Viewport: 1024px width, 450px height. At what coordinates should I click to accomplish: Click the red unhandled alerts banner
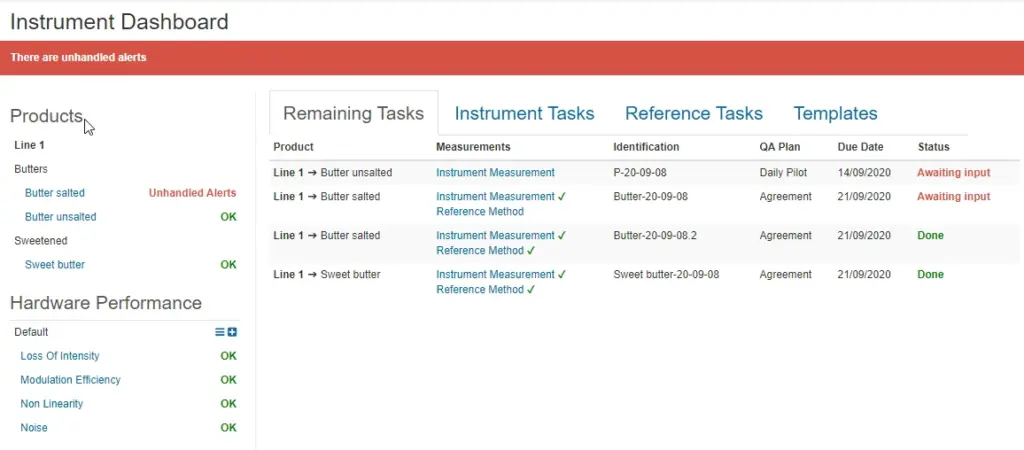[512, 57]
